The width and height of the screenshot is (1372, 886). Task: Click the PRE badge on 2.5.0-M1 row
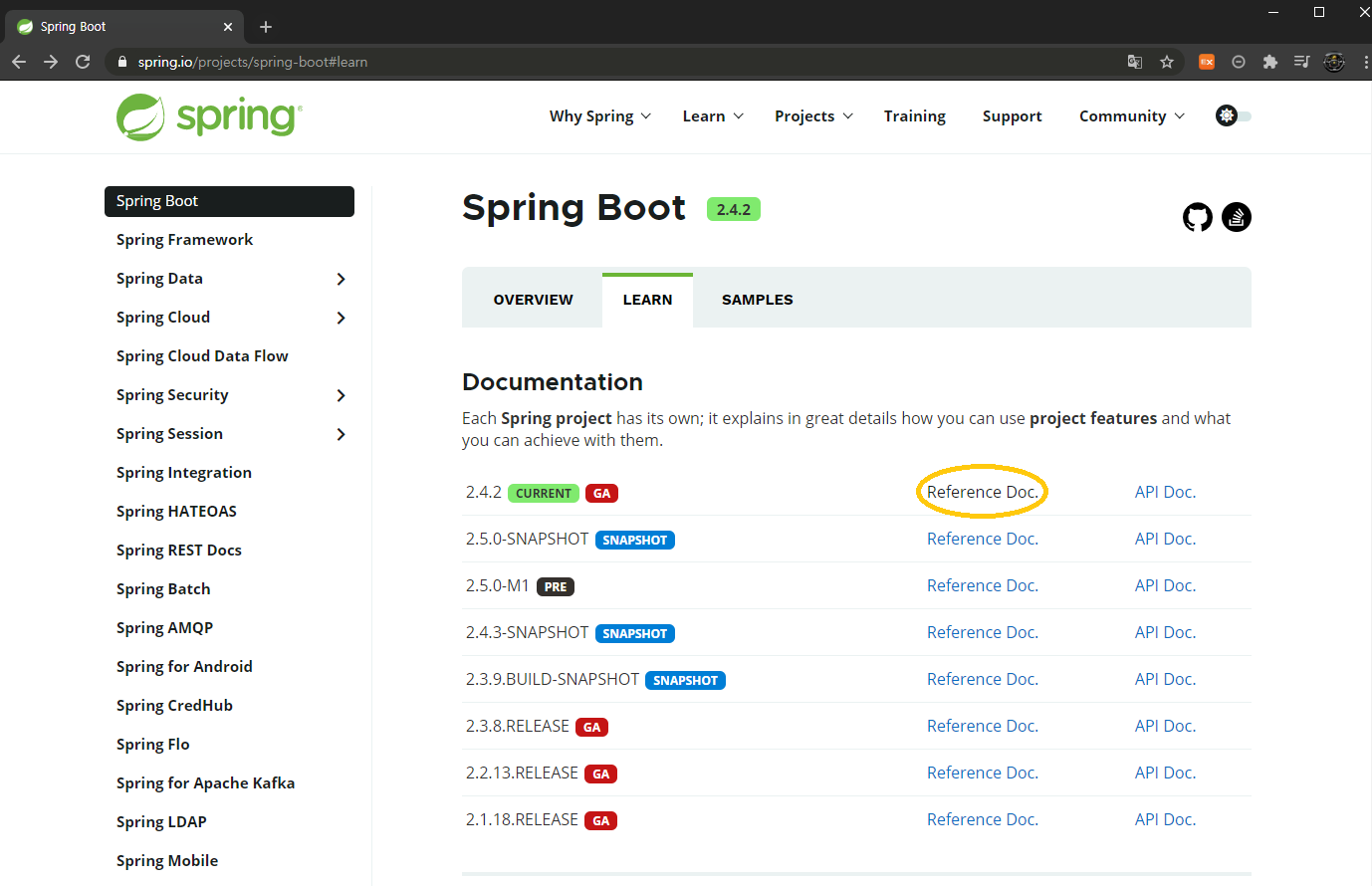click(x=556, y=586)
